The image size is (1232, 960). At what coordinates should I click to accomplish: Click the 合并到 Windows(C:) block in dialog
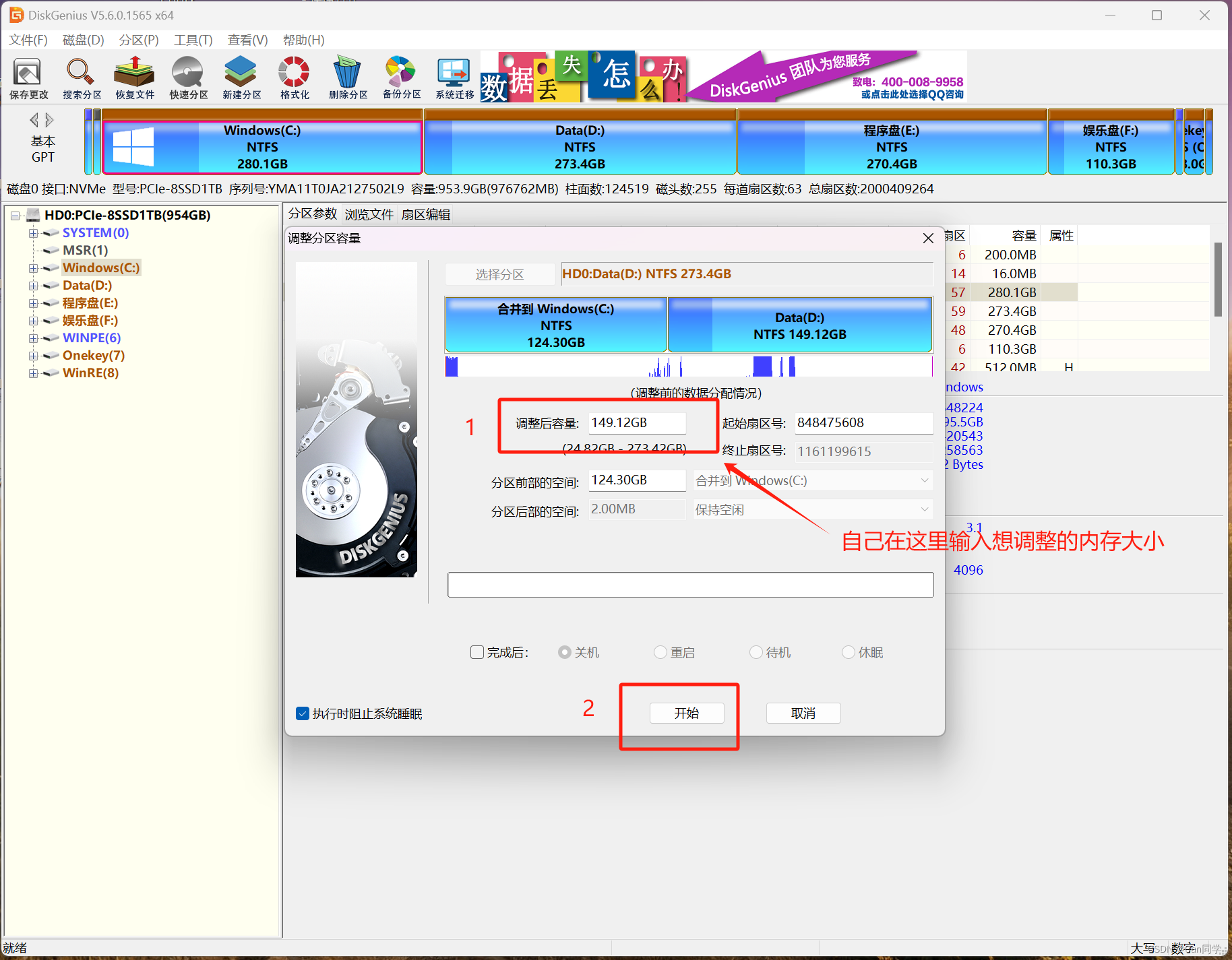[x=556, y=325]
